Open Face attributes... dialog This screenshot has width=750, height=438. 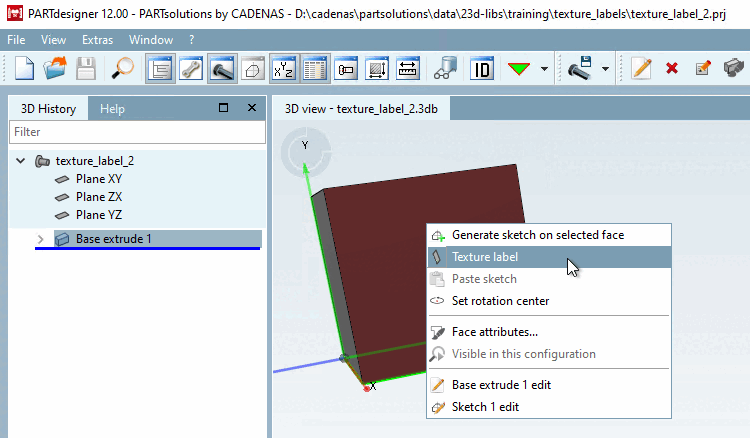coord(549,332)
